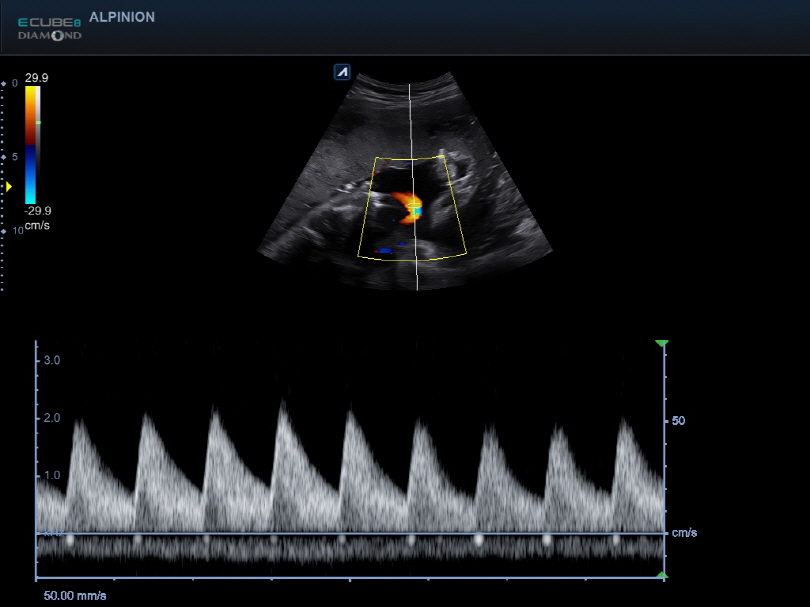Image resolution: width=810 pixels, height=607 pixels.
Task: Click the 50 cm/s axis label
Action: (x=677, y=421)
